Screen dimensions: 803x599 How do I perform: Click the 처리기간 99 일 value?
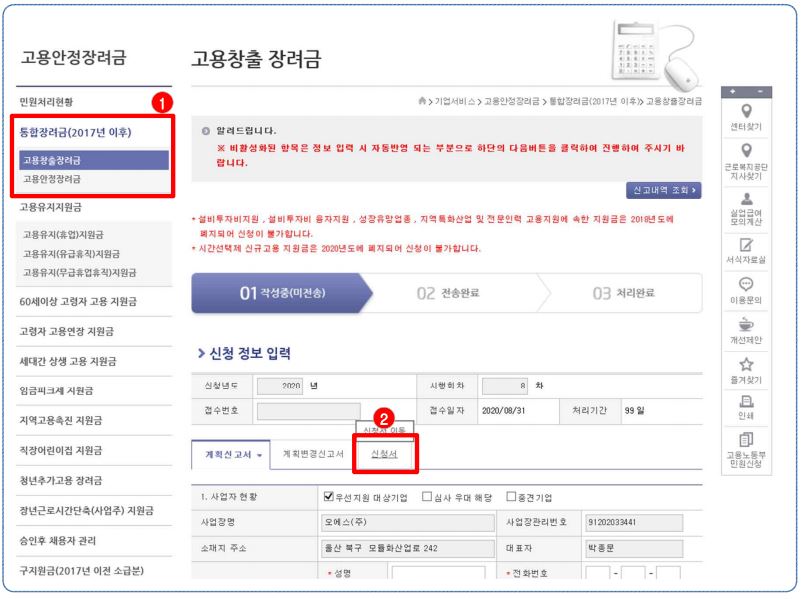click(x=635, y=411)
